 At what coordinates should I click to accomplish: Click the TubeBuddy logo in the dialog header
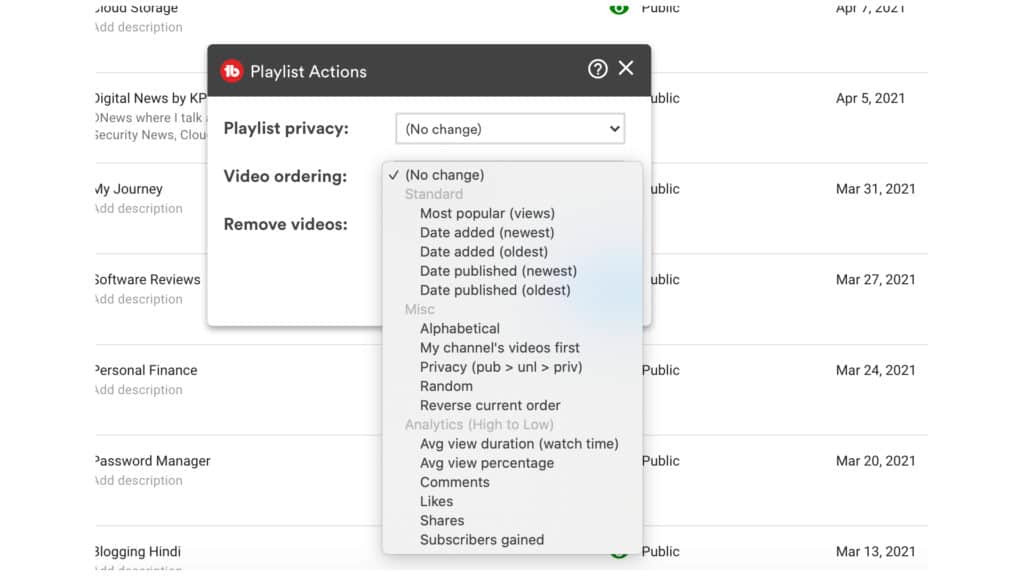231,71
